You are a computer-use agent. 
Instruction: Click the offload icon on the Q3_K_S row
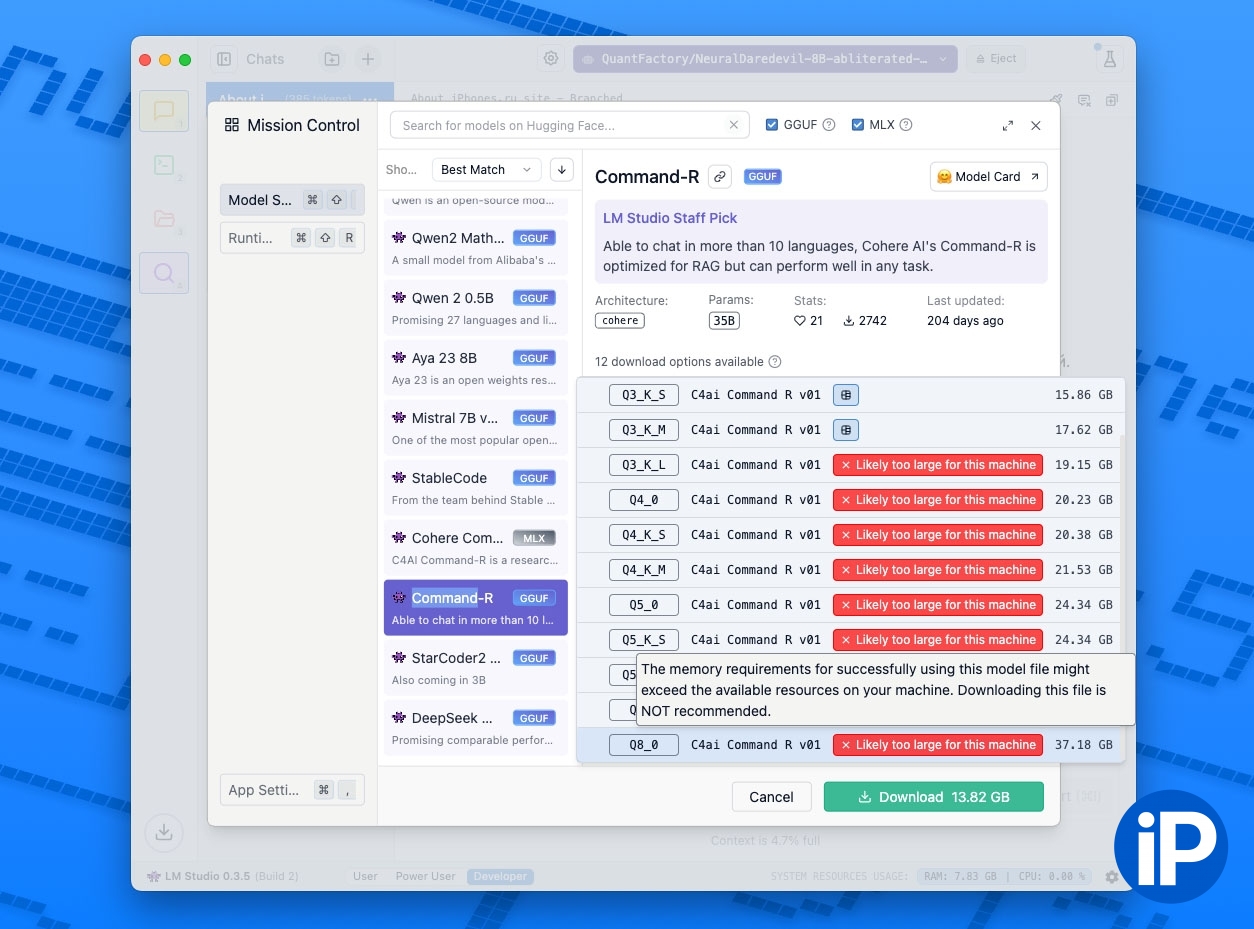(846, 395)
